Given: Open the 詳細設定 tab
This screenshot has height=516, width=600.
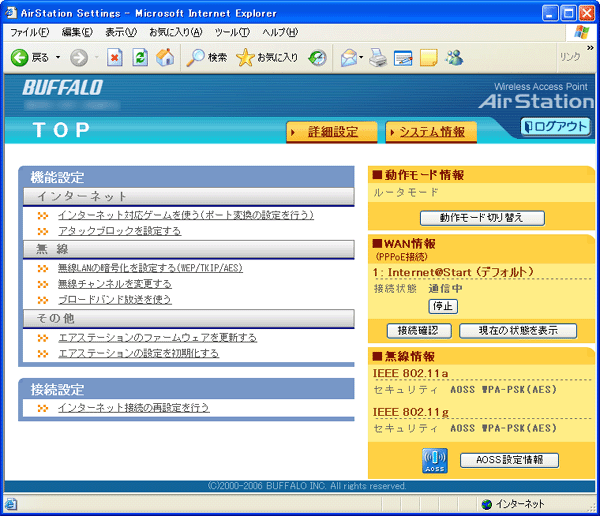Looking at the screenshot, I should (332, 132).
